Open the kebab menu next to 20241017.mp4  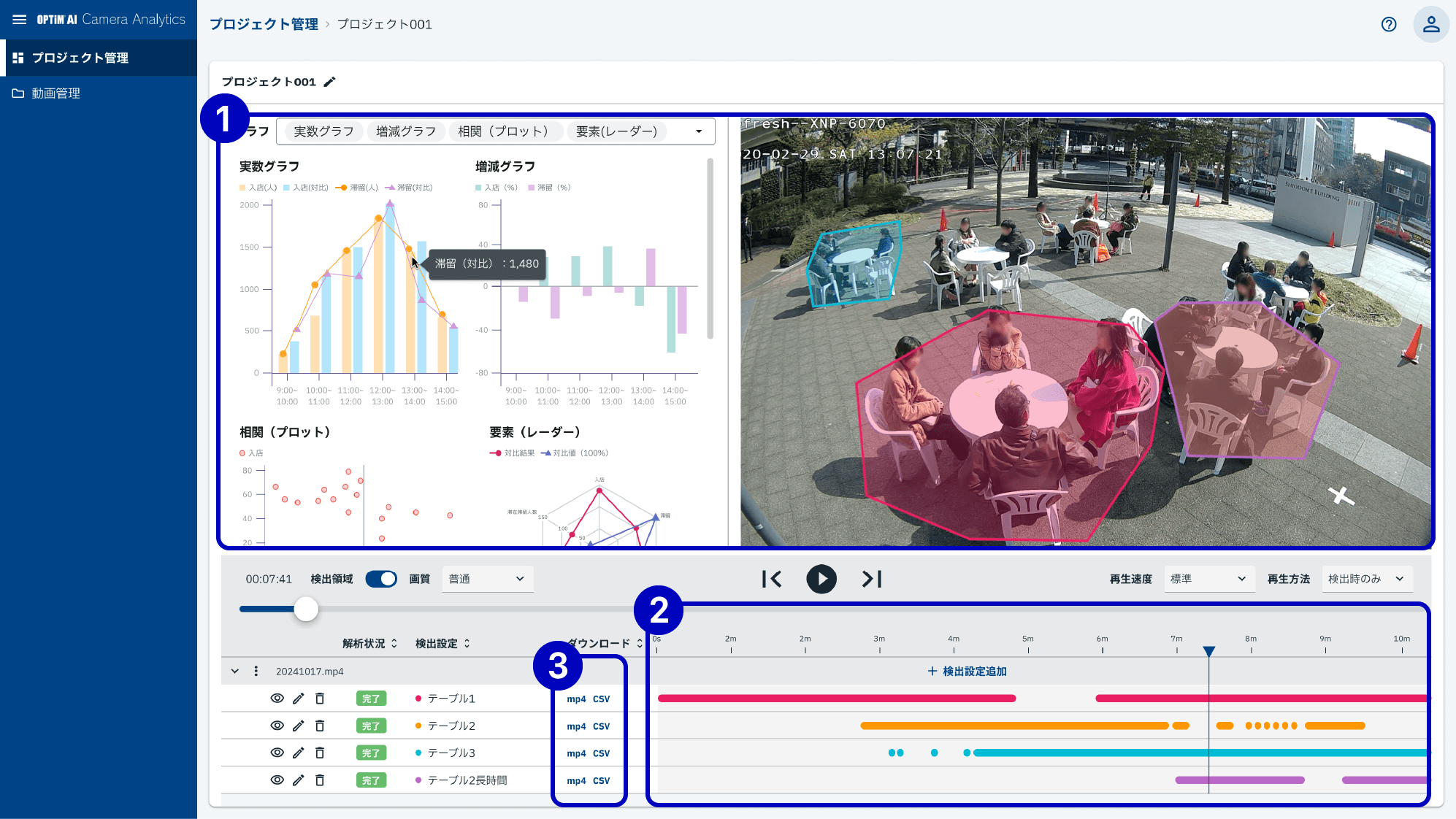pos(255,670)
